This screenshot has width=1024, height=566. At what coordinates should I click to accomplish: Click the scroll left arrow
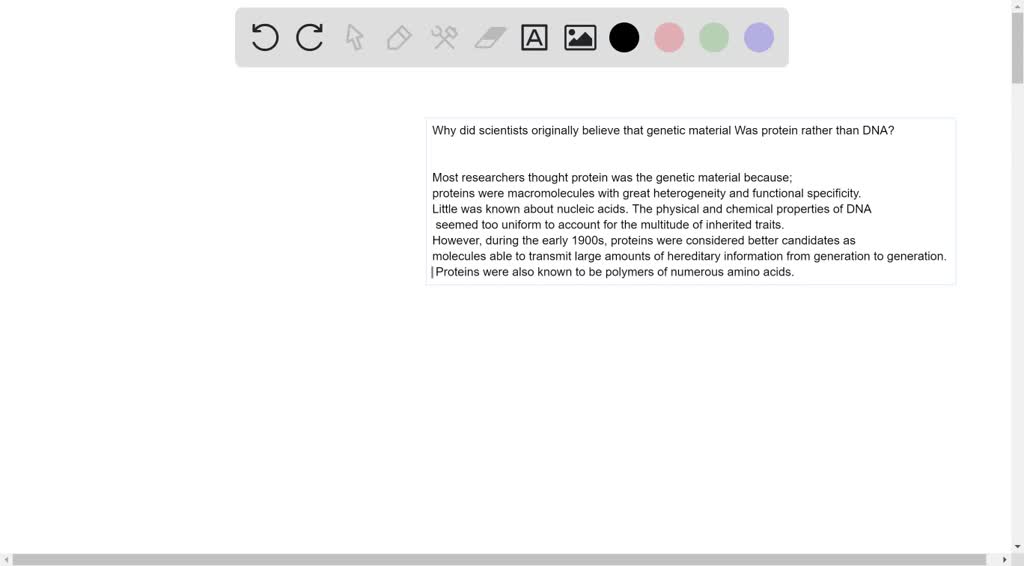6,559
